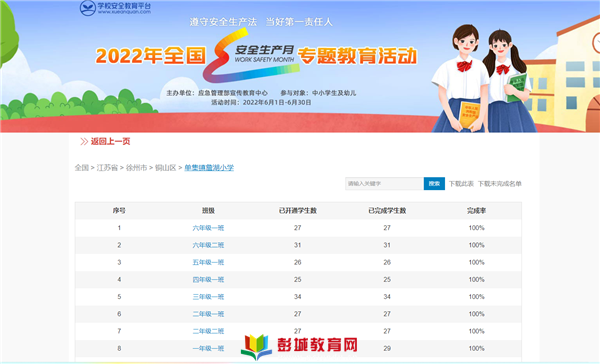Open class 二年级二班
This screenshot has height=364, width=600.
tap(208, 331)
